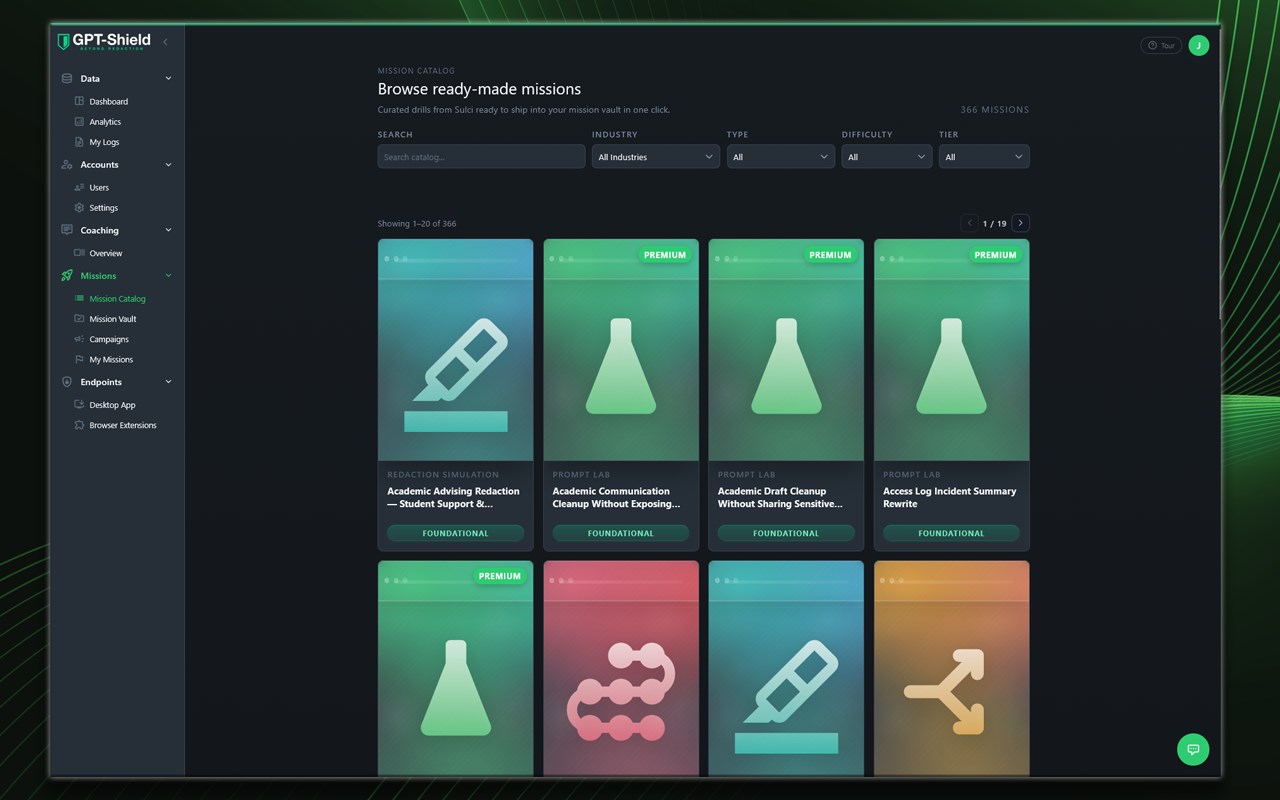Screen dimensions: 1280x800
Task: Click the Users icon in sidebar
Action: click(80, 187)
